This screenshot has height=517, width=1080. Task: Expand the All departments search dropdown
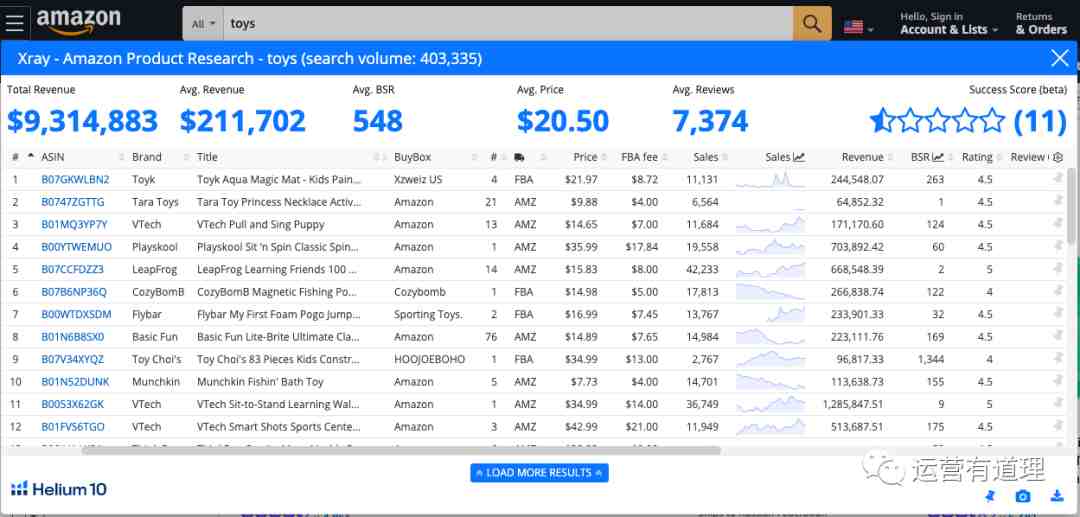(203, 24)
